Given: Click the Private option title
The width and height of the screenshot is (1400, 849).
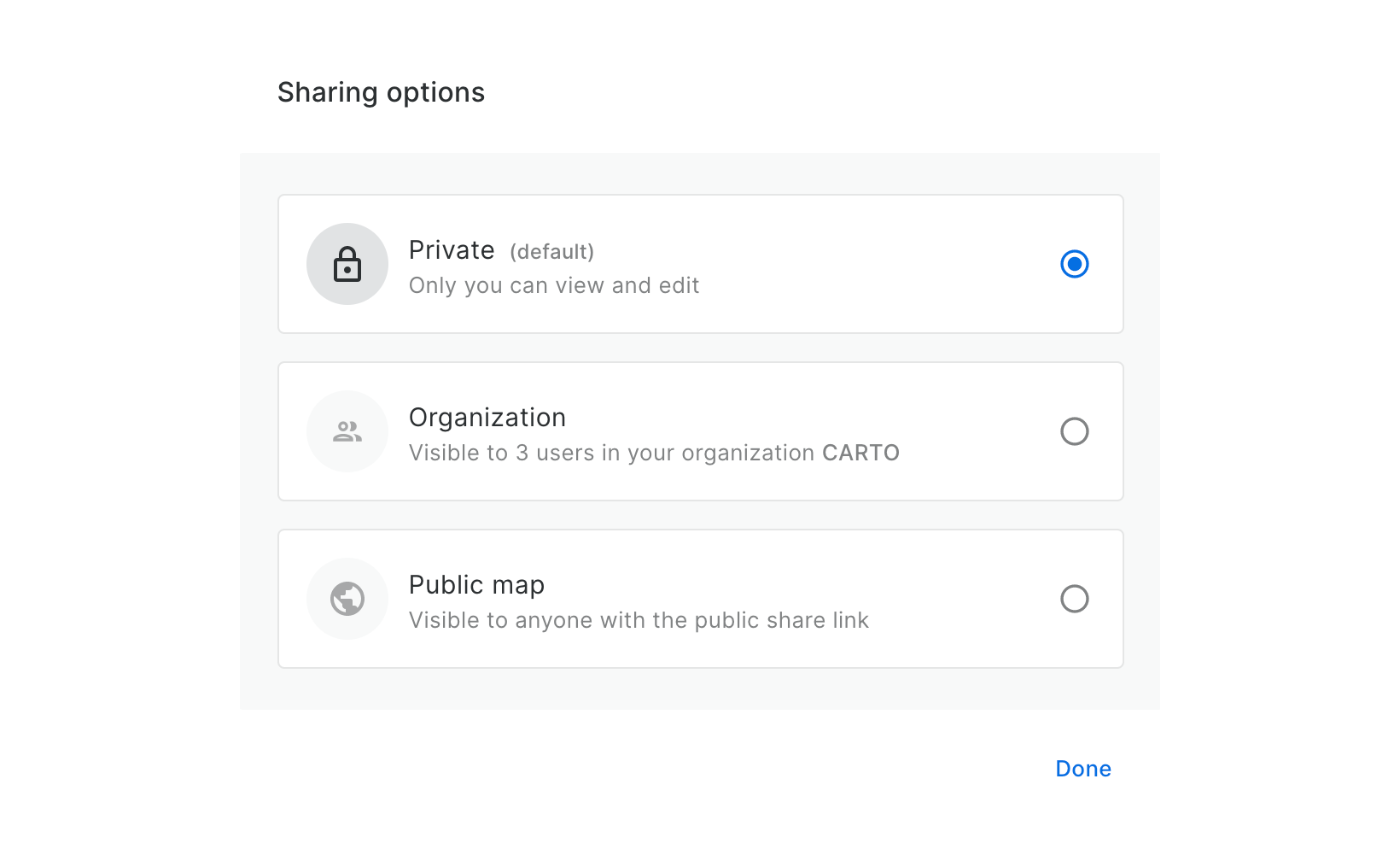Looking at the screenshot, I should (452, 250).
